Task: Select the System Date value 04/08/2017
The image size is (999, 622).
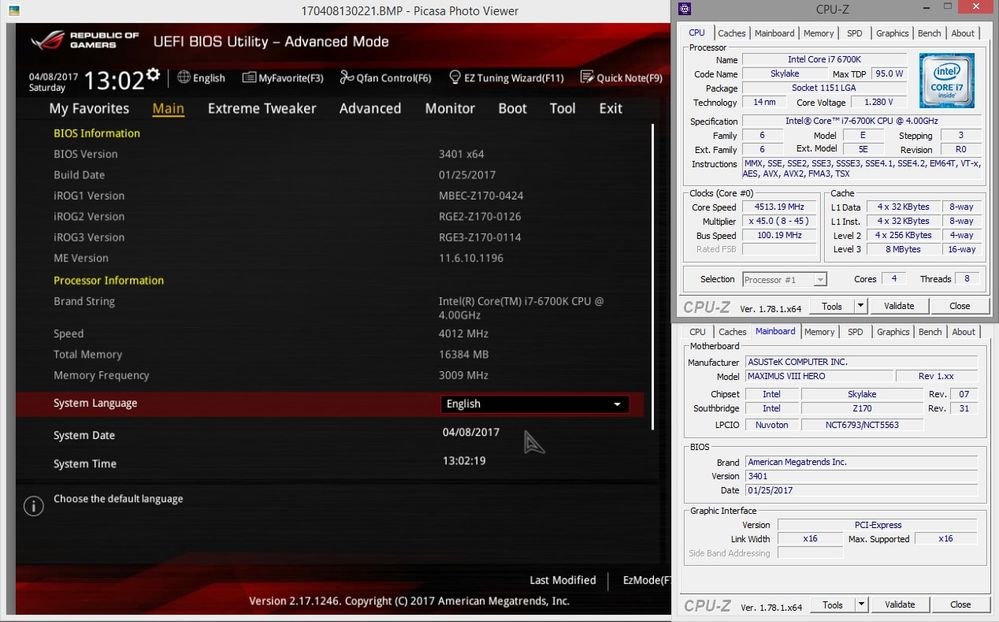Action: [x=471, y=432]
